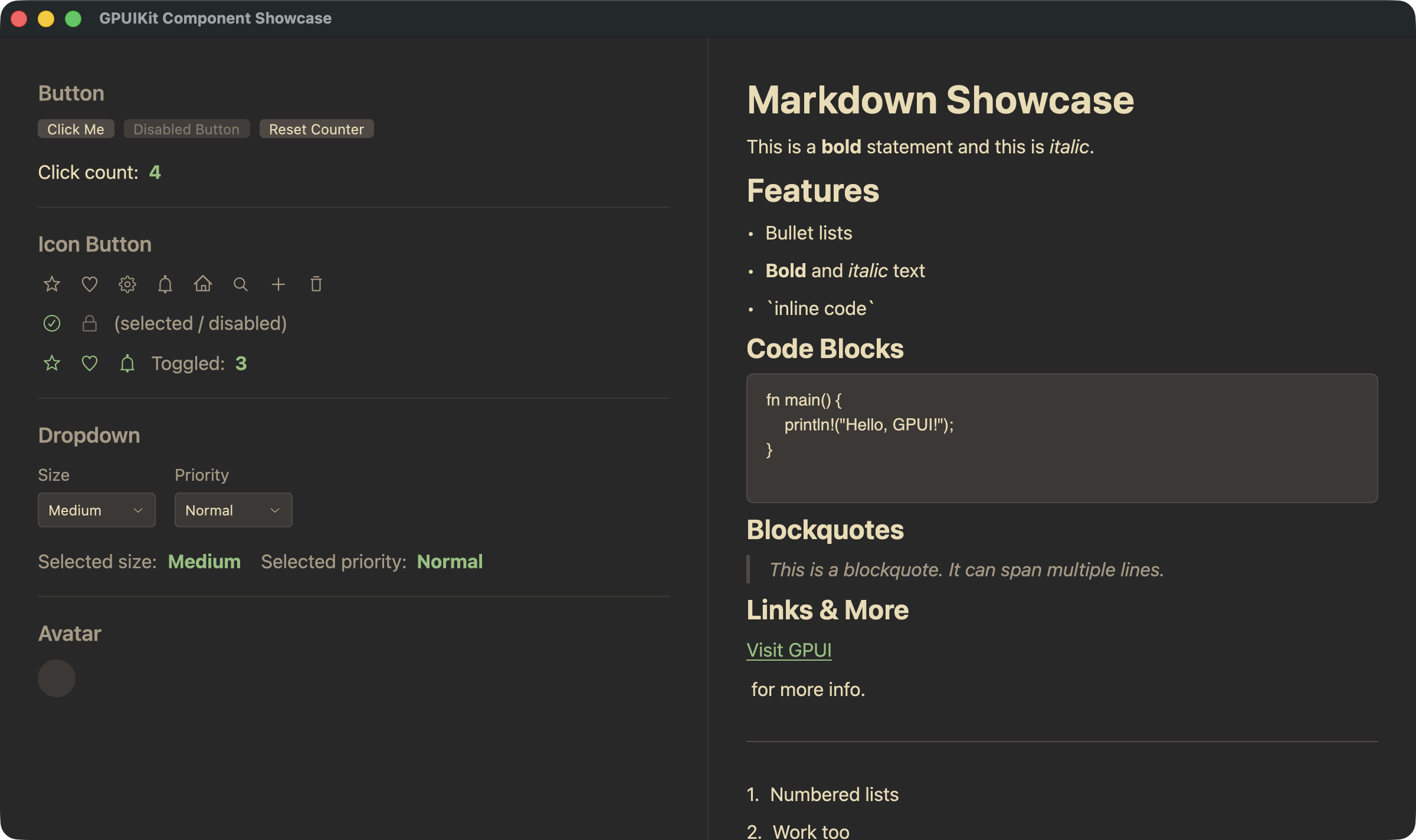This screenshot has height=840, width=1416.
Task: Click the selected green checkmark circle icon
Action: click(52, 323)
